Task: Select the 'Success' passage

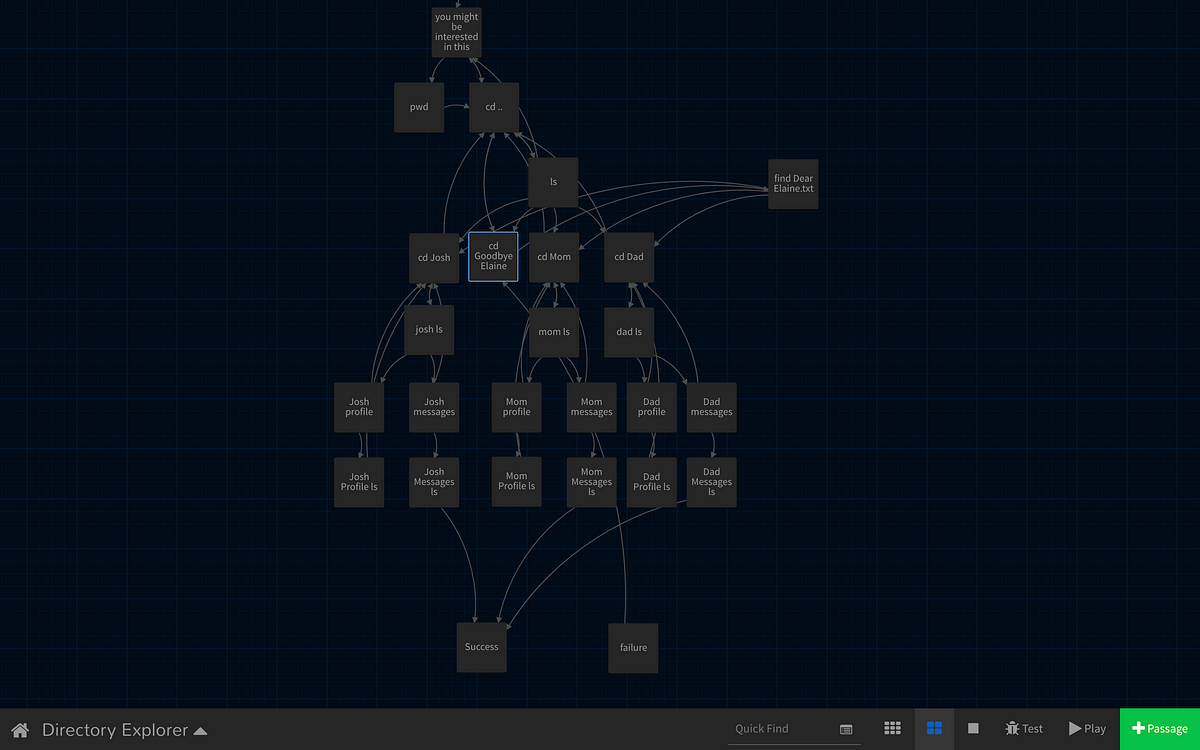Action: 481,647
